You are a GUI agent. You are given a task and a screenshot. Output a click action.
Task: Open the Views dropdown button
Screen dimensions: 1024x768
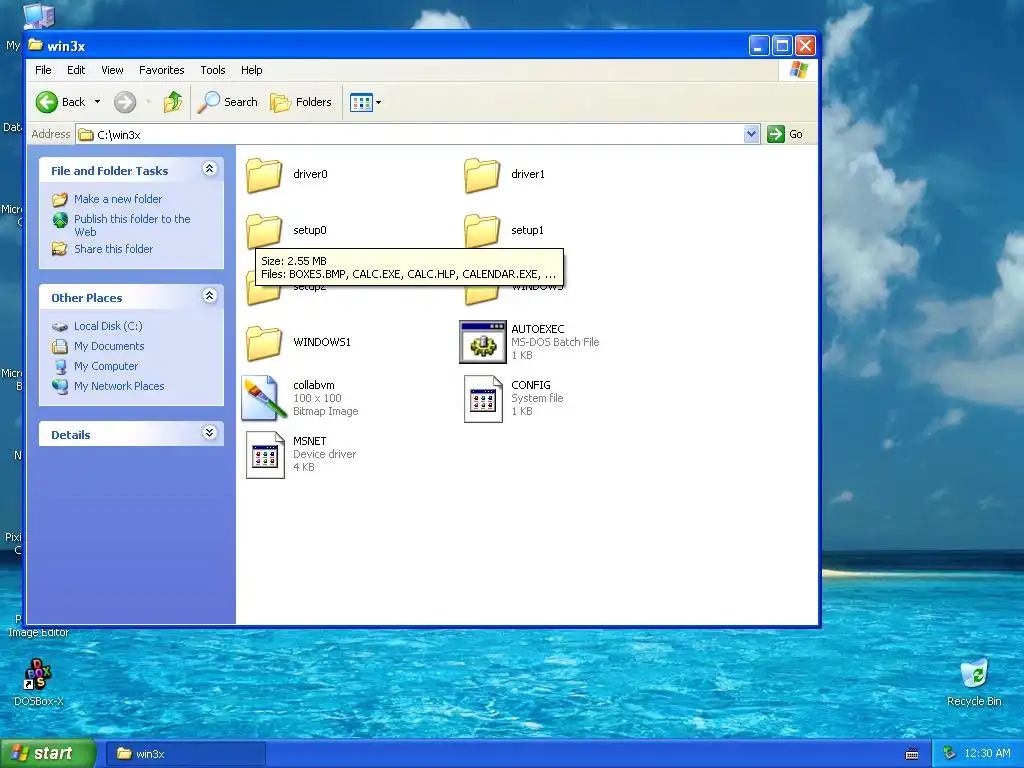[x=365, y=102]
